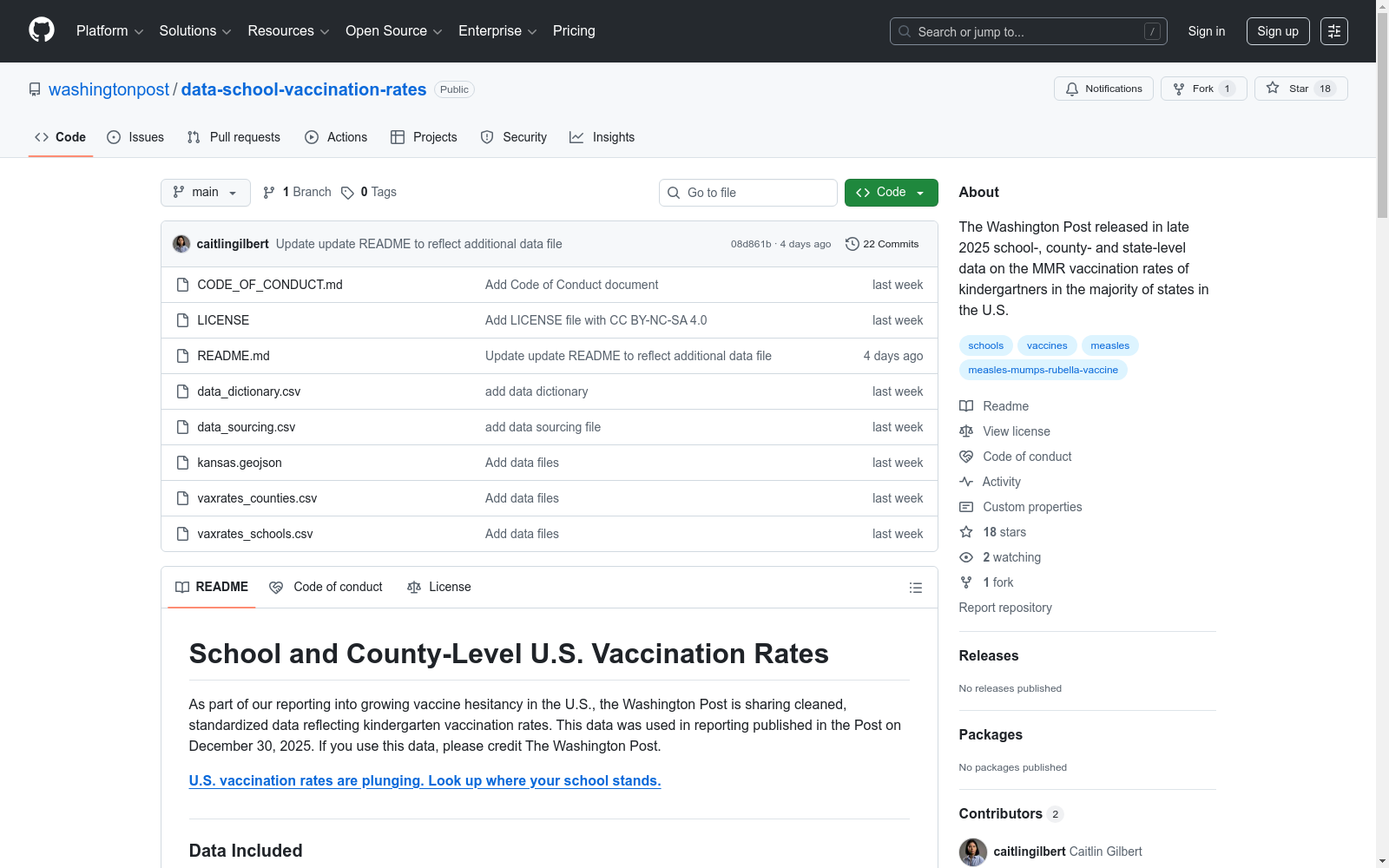Click the commit history clock icon

pyautogui.click(x=852, y=244)
